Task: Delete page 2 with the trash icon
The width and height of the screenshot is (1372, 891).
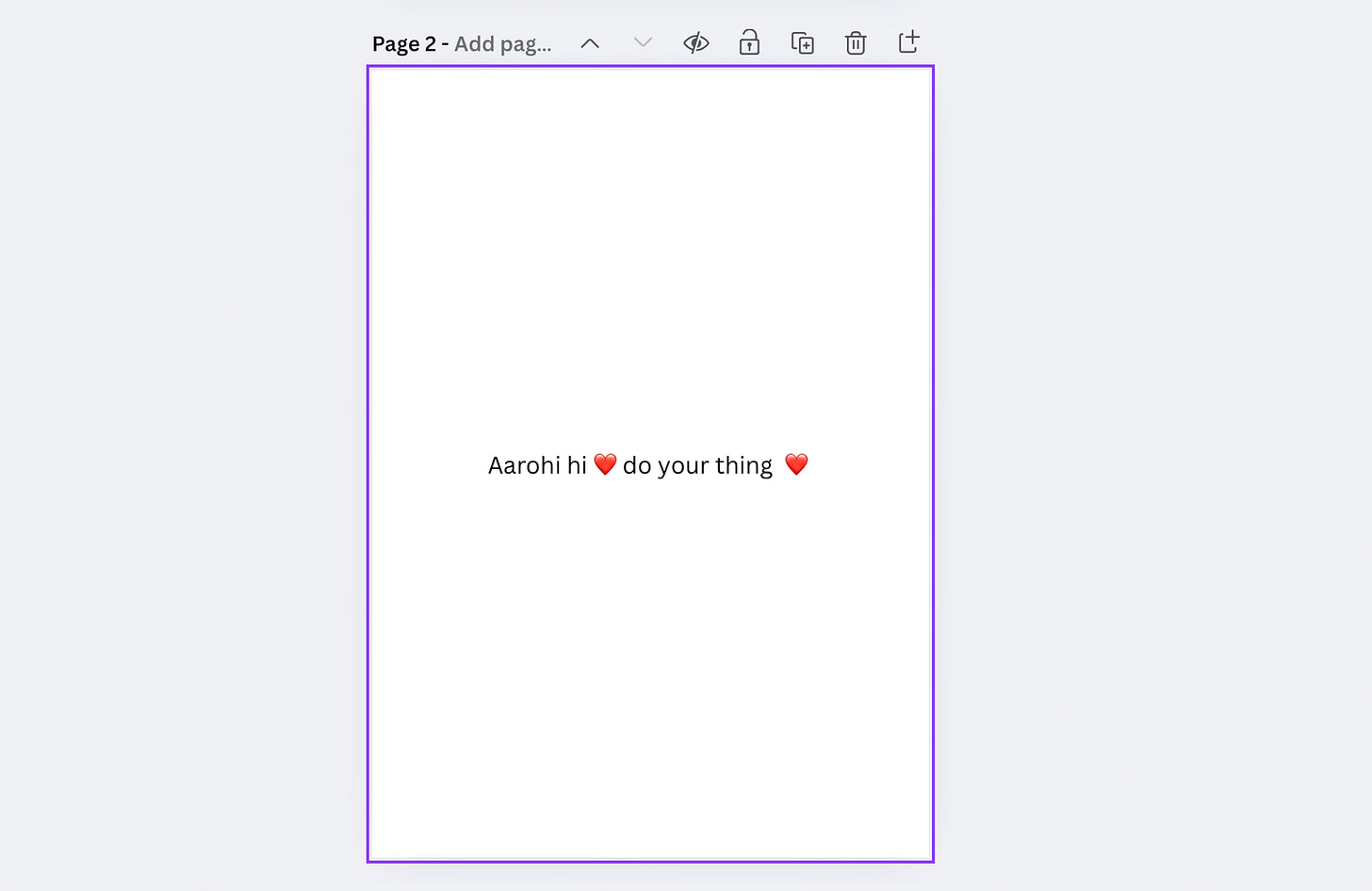Action: [x=856, y=43]
